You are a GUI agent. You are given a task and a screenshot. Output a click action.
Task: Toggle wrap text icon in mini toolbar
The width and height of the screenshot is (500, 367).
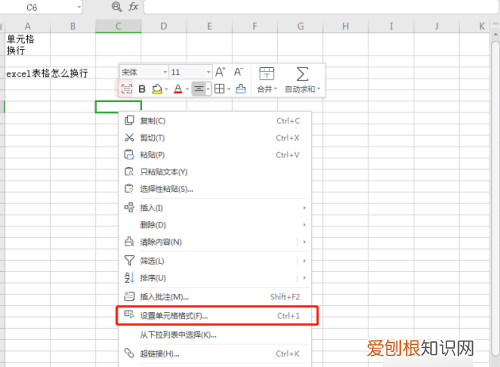point(126,89)
